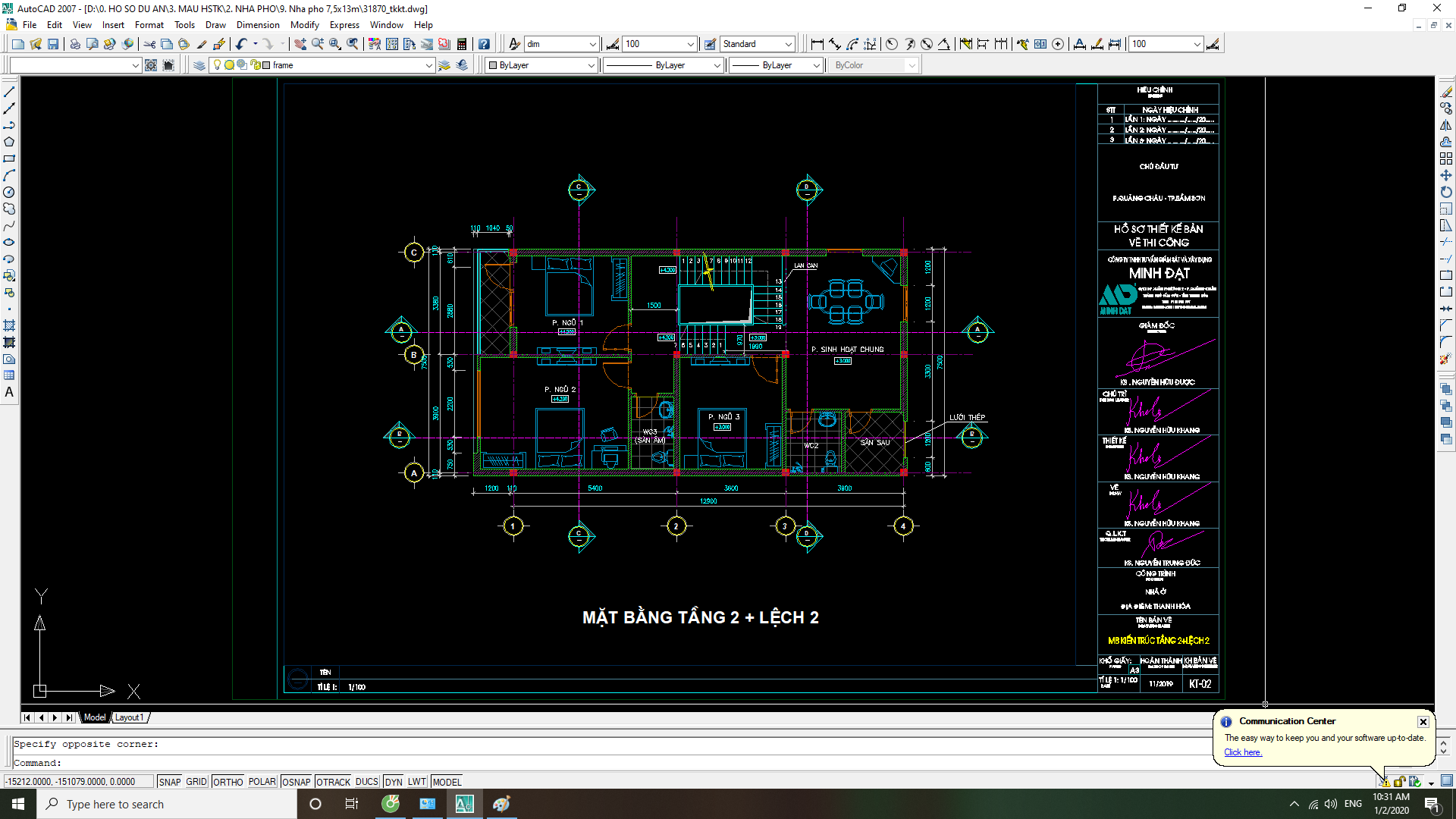The height and width of the screenshot is (819, 1456).
Task: Select the Circle draw tool
Action: coord(9,192)
